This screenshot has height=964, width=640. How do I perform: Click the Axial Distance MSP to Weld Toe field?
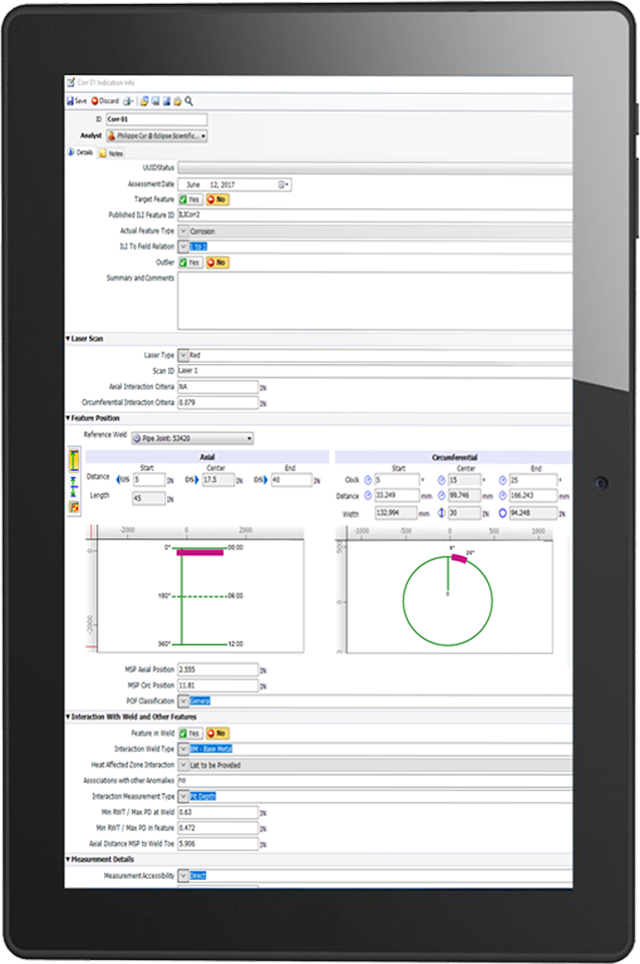218,844
